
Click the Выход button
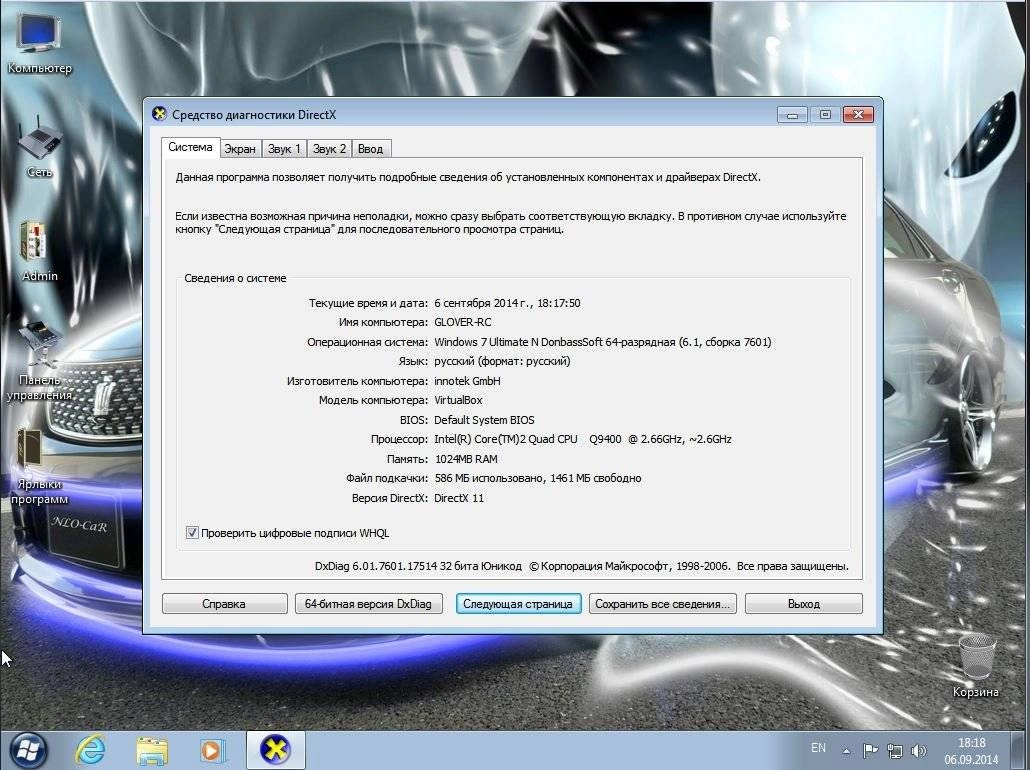[803, 604]
